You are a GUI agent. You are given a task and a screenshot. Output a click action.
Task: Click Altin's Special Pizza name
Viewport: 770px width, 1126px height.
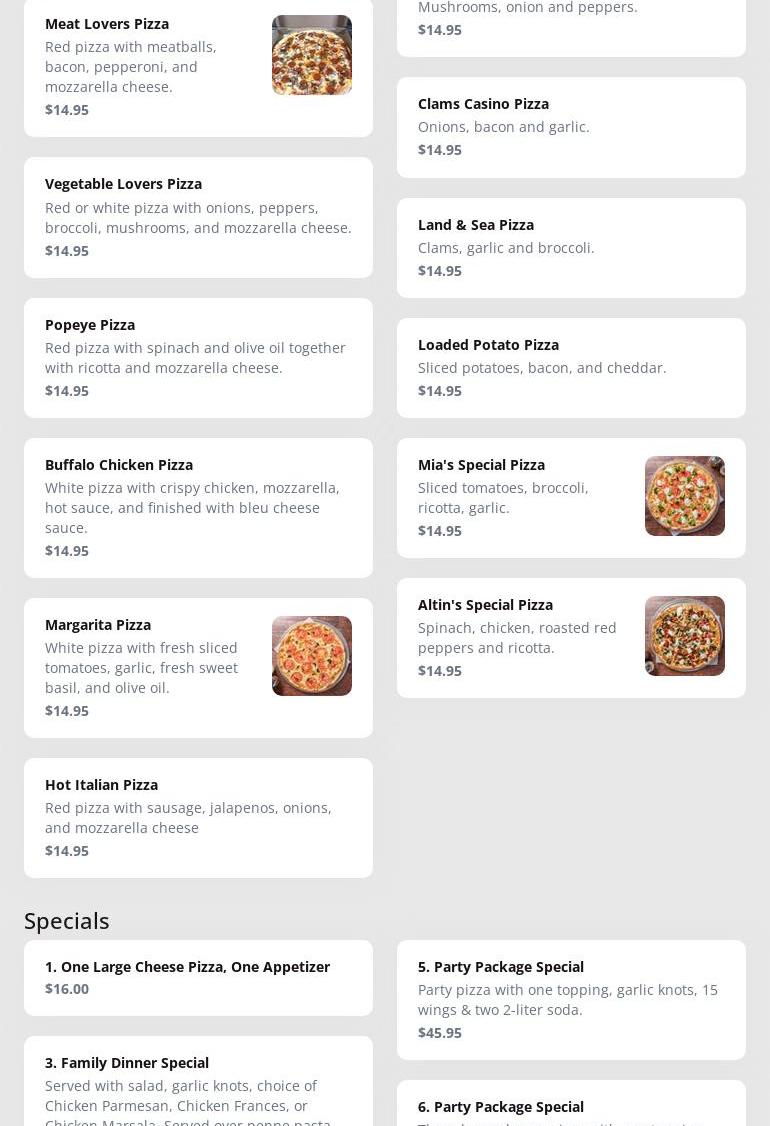click(485, 605)
